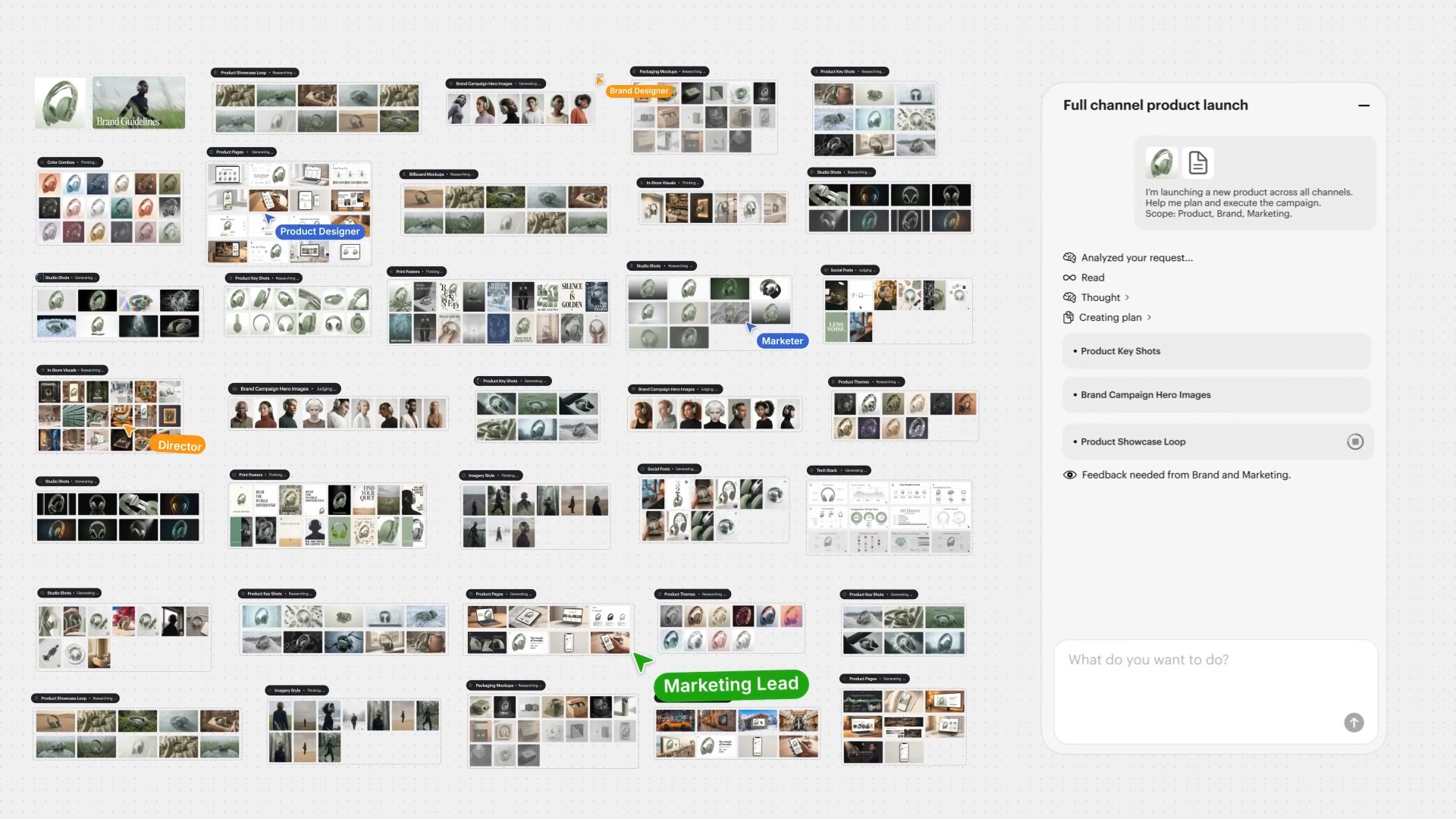1456x819 pixels.
Task: Minimize the Full channel product launch panel
Action: pyautogui.click(x=1363, y=105)
